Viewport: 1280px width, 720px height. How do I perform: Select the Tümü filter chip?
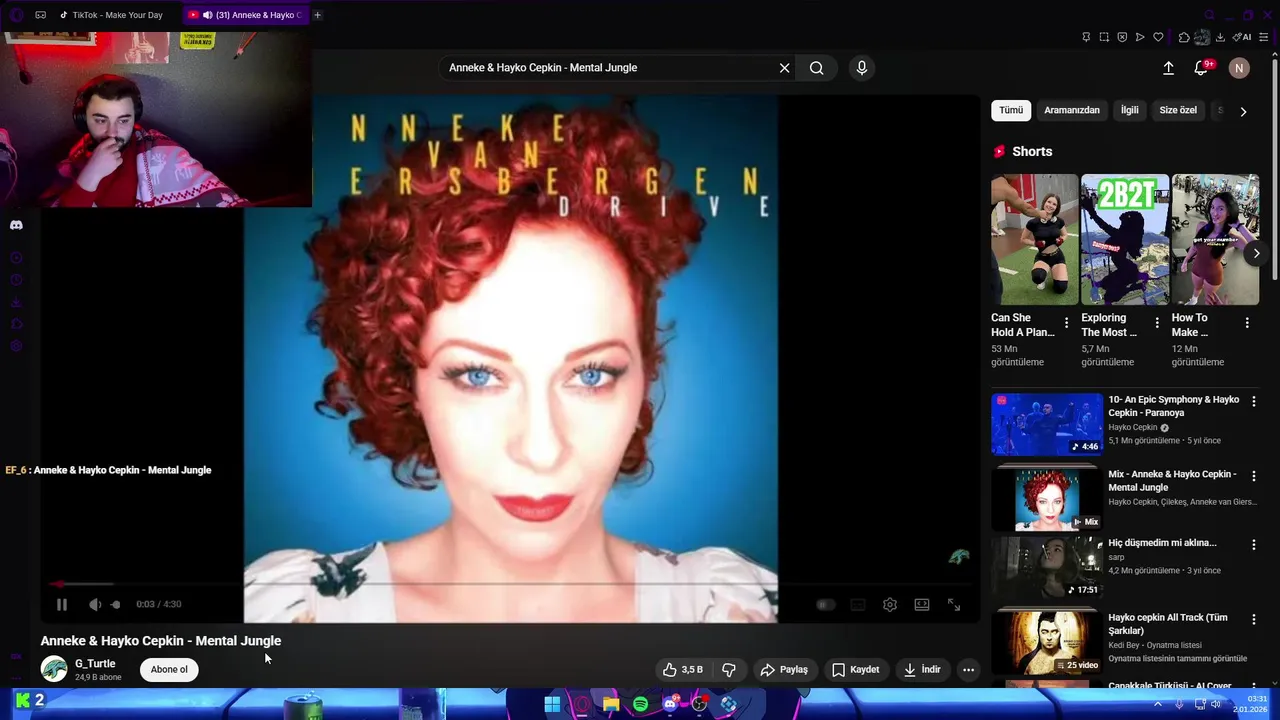(x=1011, y=110)
